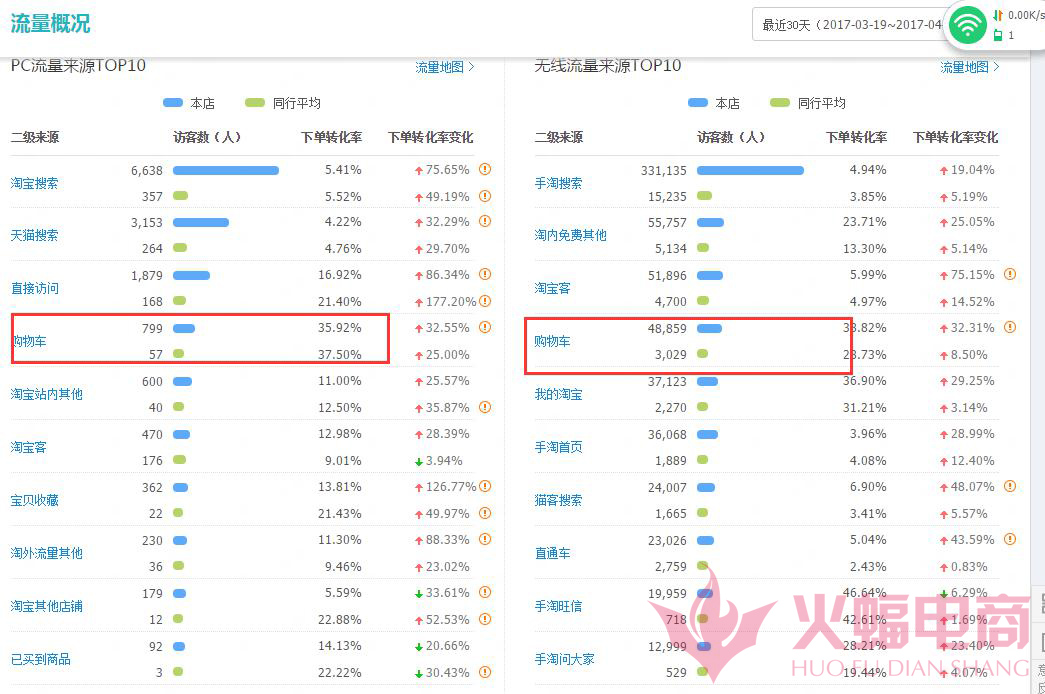Click the warning icon beside 30.43% in 已买到商品 row

click(x=485, y=672)
